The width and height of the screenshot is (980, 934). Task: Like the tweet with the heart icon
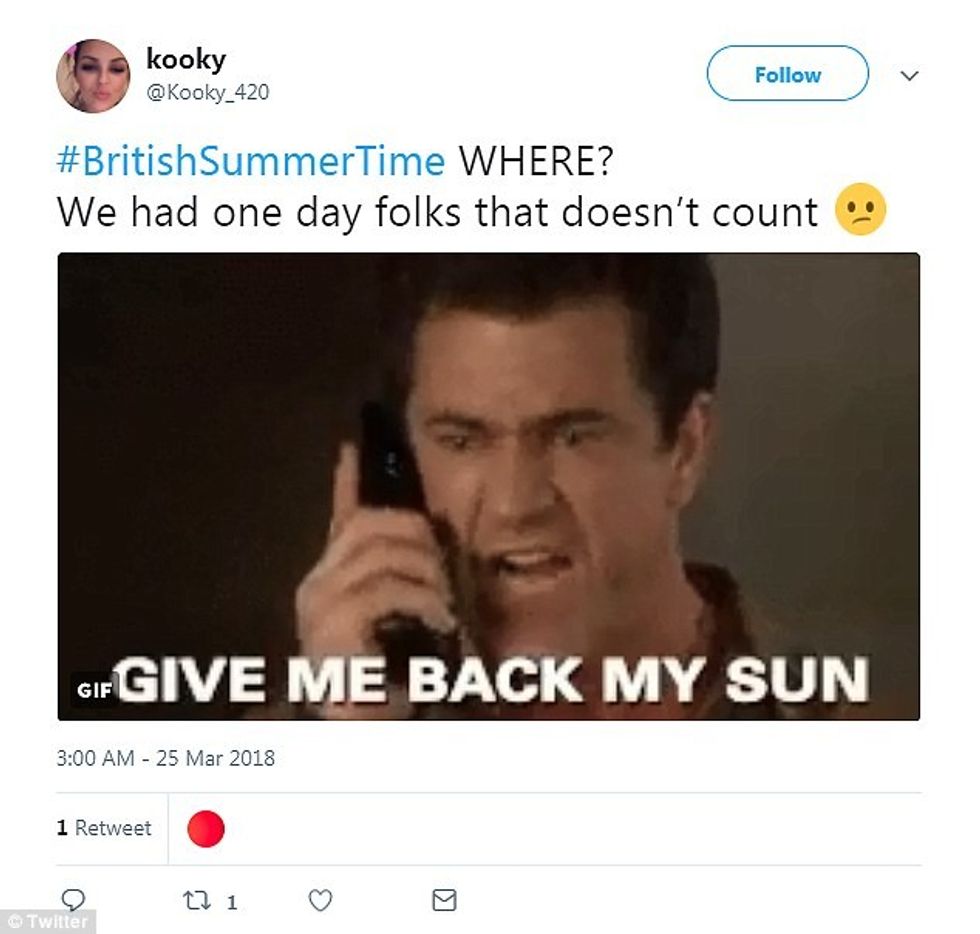point(321,900)
